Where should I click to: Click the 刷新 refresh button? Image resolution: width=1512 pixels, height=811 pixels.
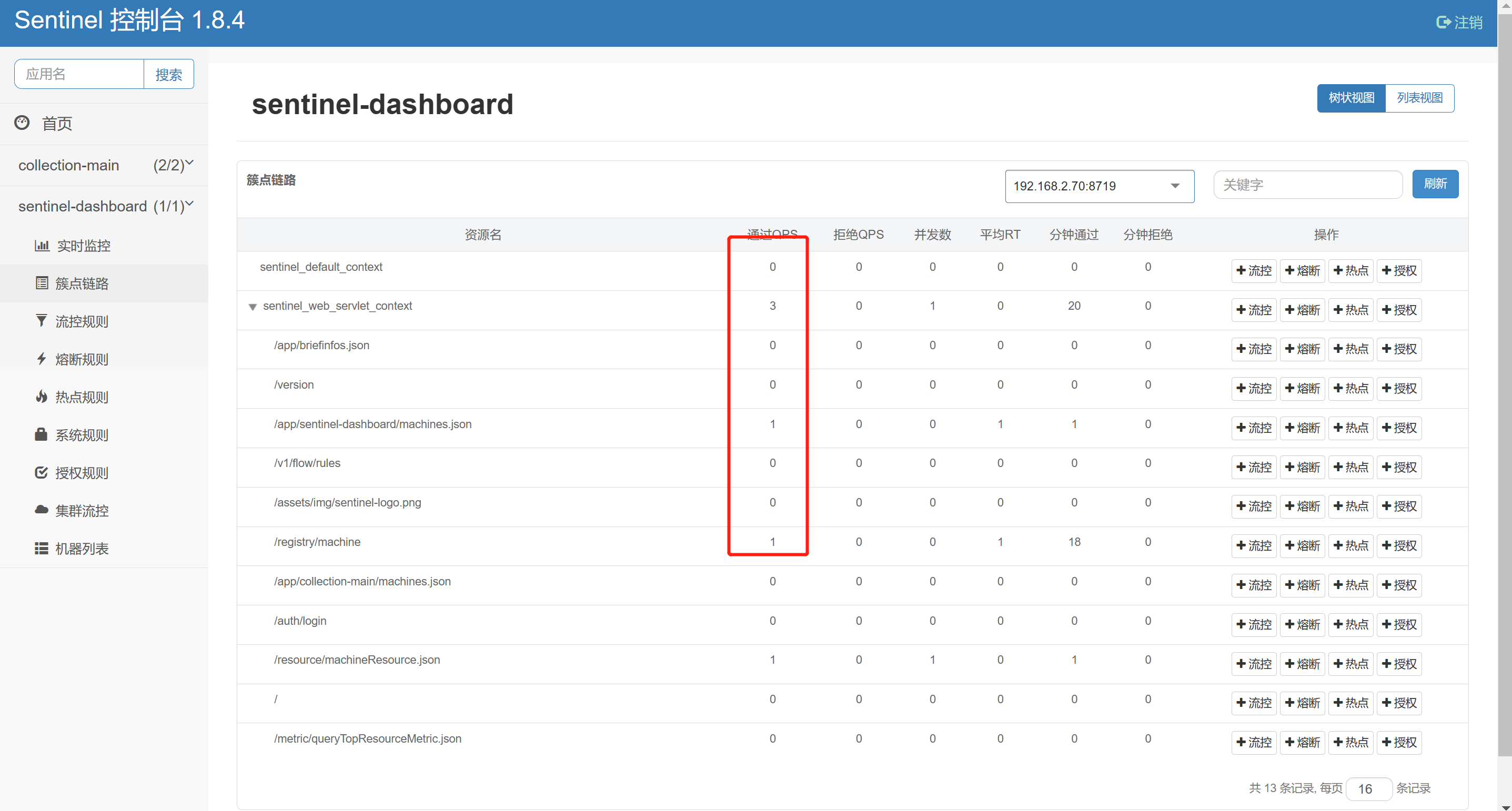[1435, 184]
